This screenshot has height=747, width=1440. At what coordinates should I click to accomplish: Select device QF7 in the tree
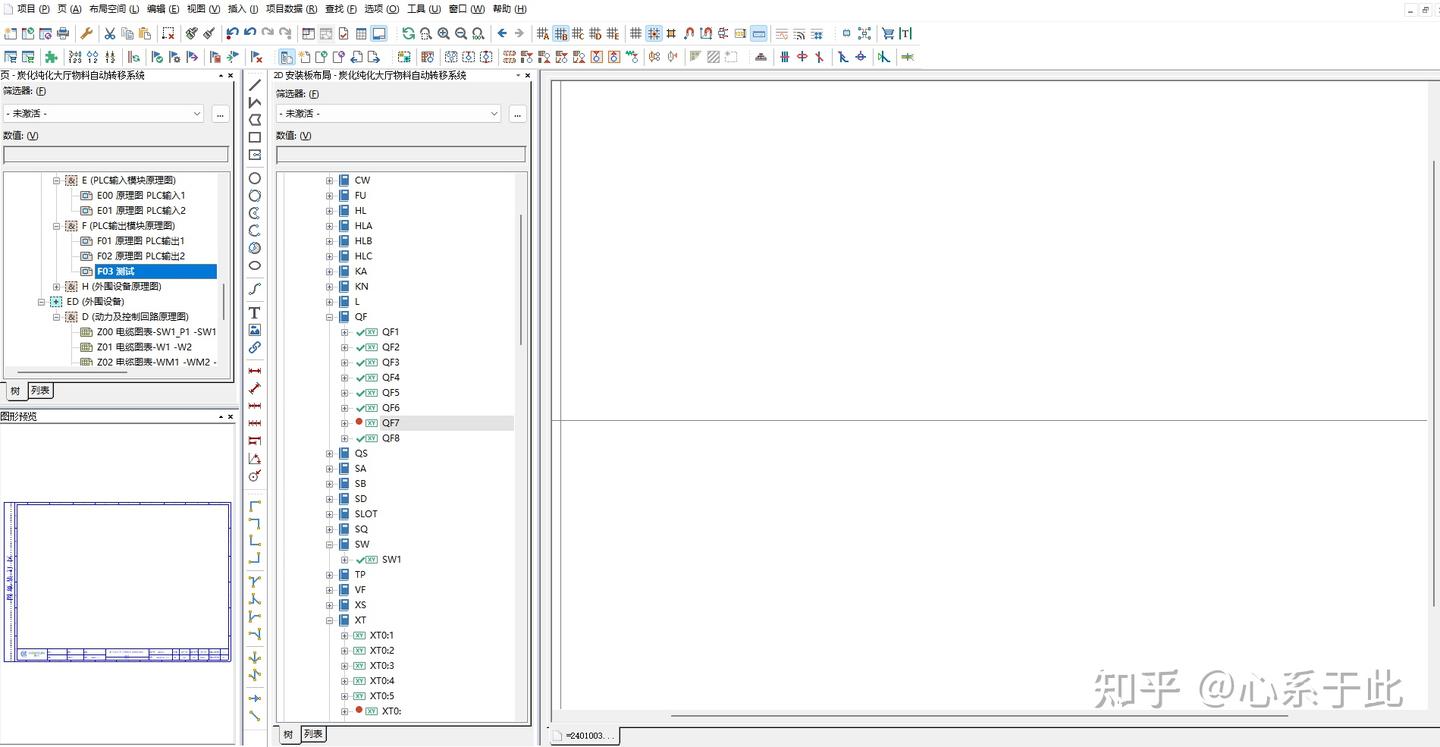pos(390,423)
